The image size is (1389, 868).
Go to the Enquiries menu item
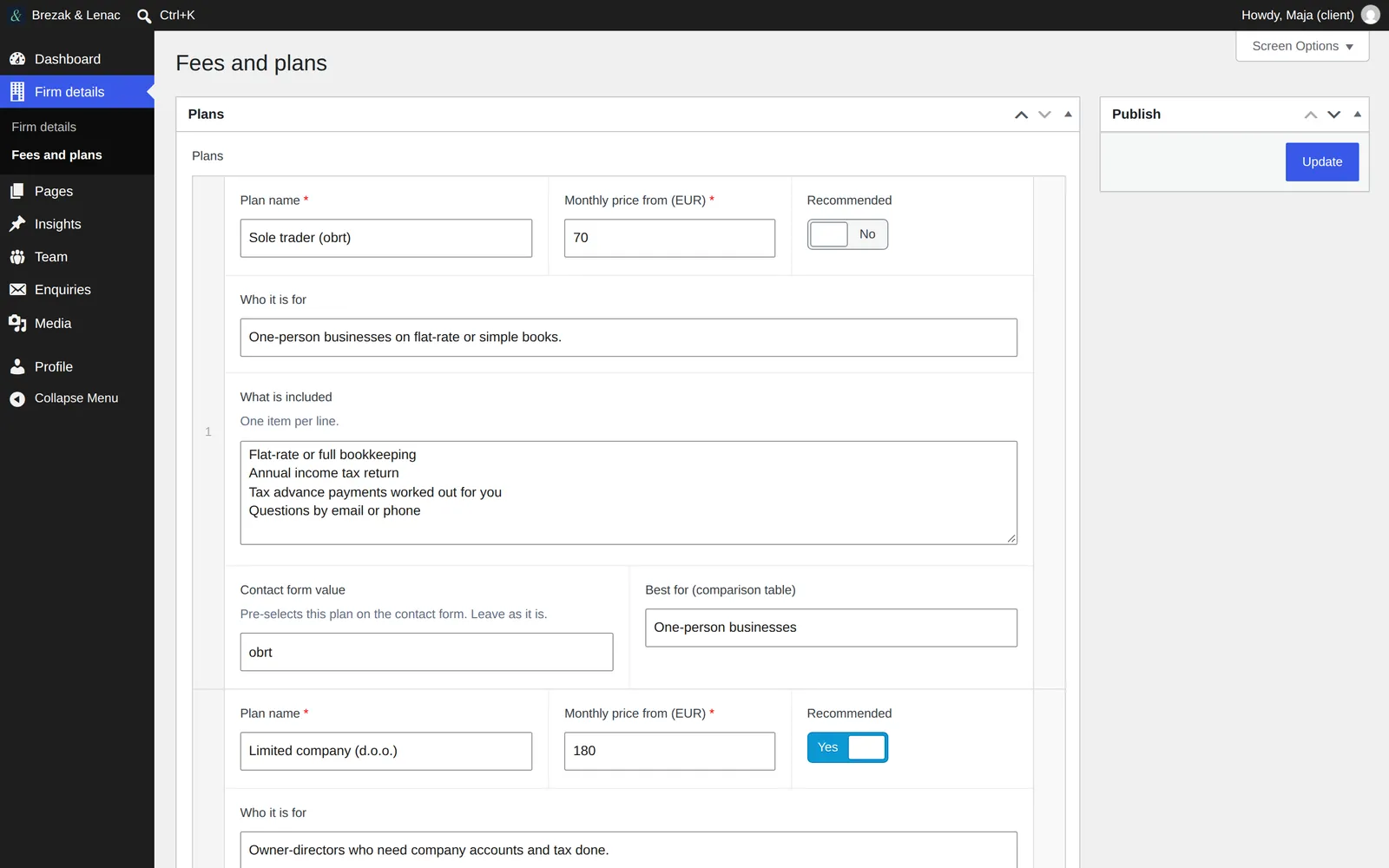tap(77, 290)
